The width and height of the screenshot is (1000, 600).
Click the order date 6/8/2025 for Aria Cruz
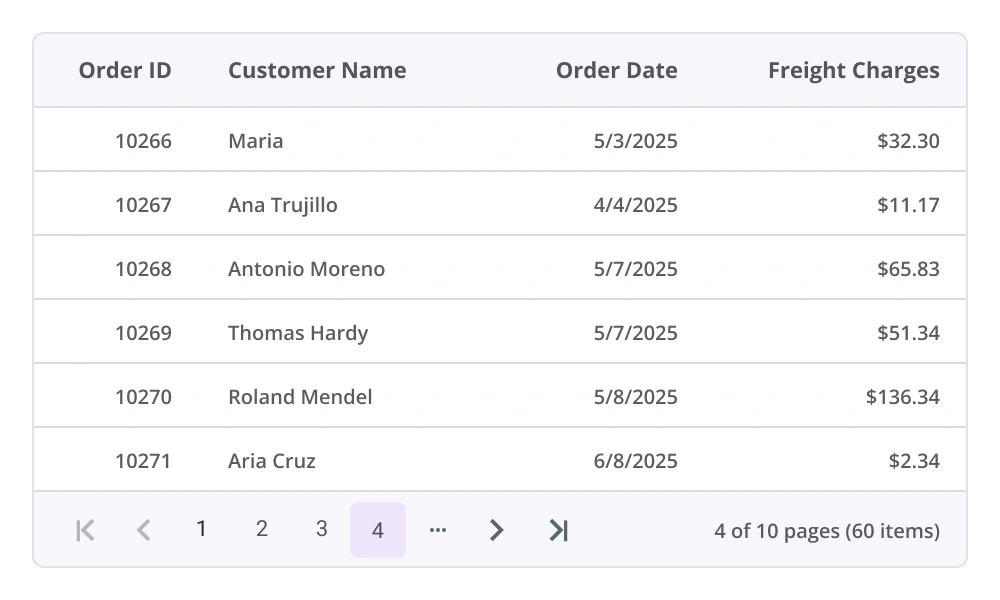pos(634,460)
